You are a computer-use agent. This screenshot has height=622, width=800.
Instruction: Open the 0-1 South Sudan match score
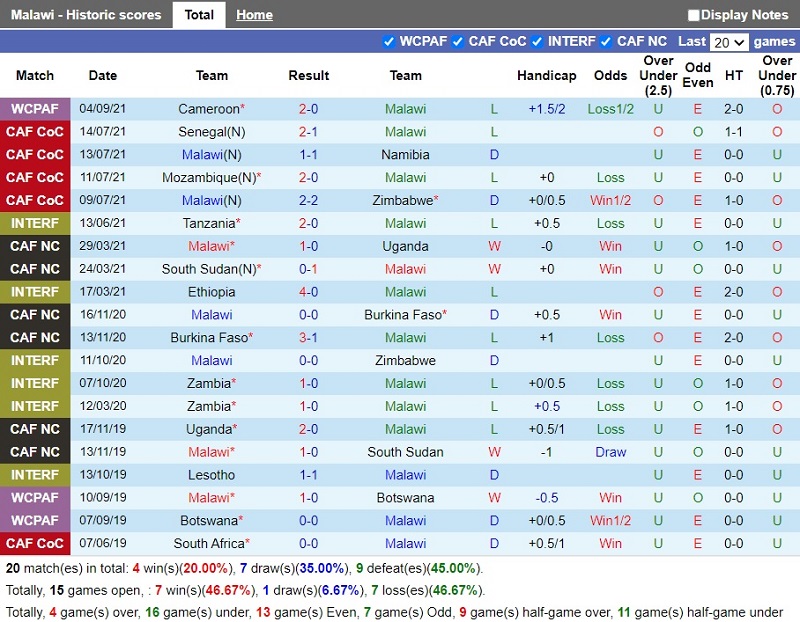pyautogui.click(x=309, y=269)
